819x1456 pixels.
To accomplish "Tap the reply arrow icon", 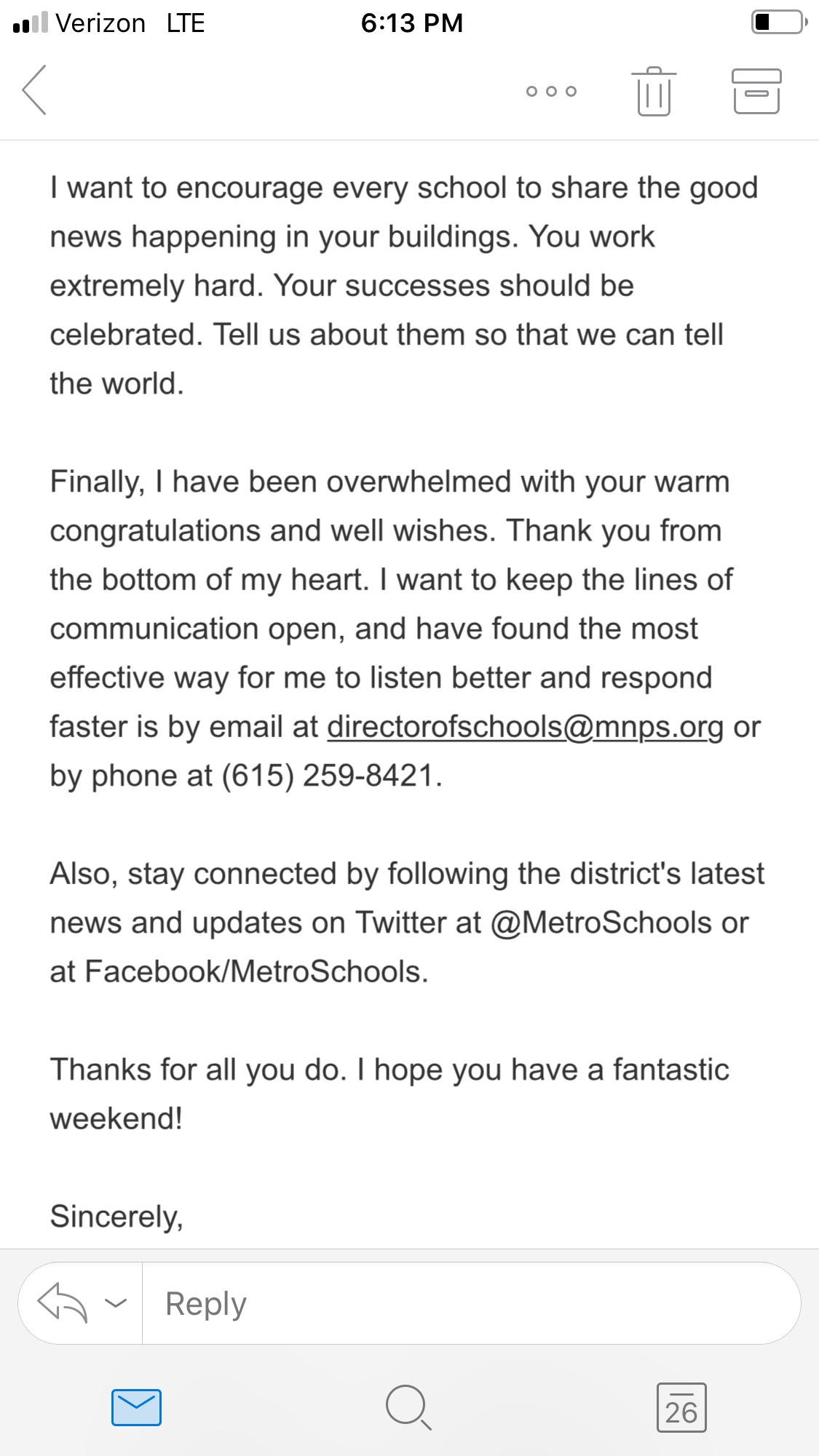I will (x=63, y=1302).
